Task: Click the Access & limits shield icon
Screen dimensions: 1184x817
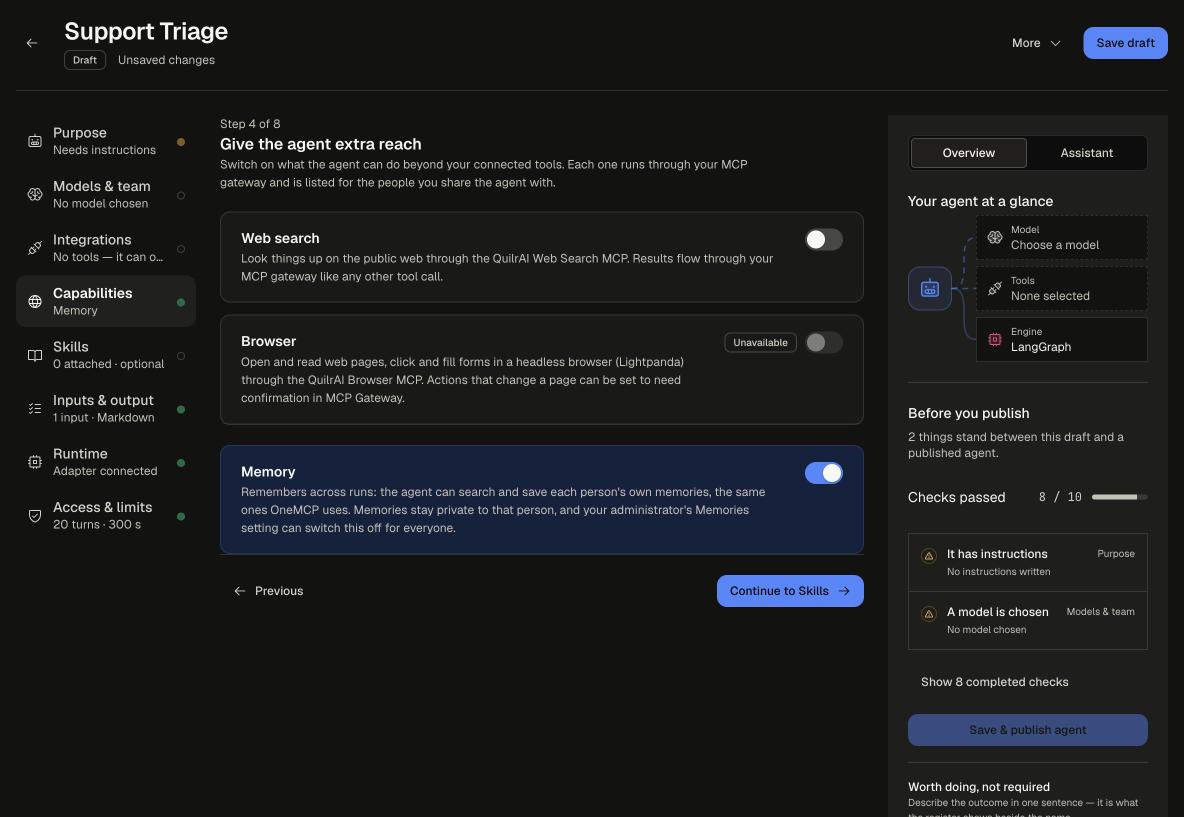Action: click(35, 516)
